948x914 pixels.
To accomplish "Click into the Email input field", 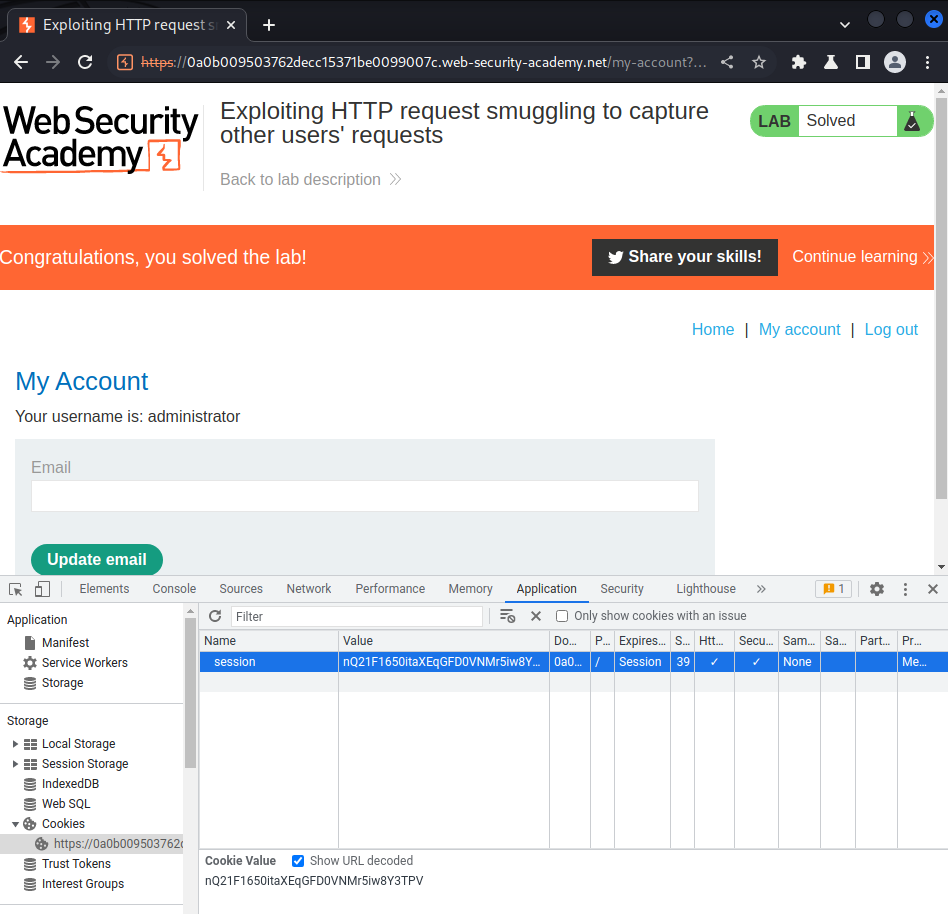I will [x=365, y=496].
